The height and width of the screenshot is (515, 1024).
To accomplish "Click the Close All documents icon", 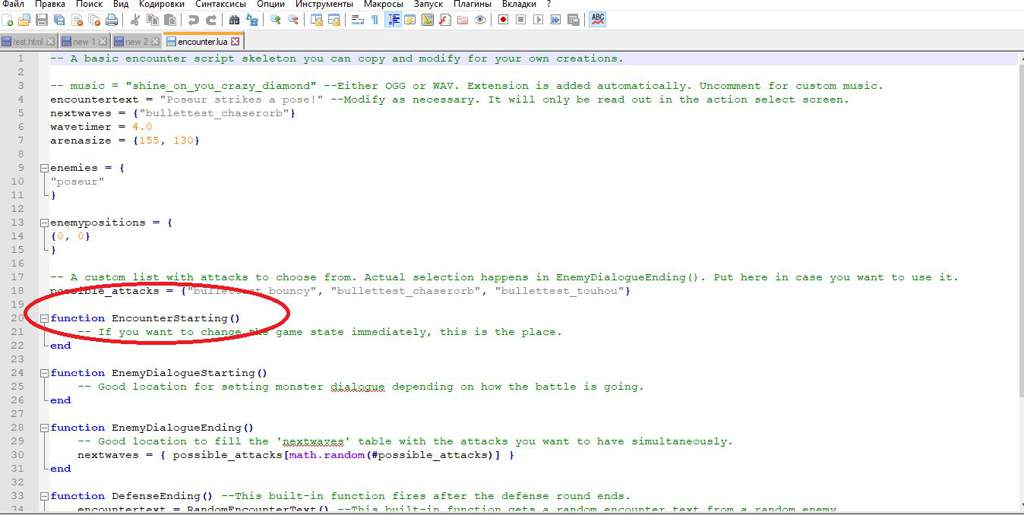I will coord(95,20).
